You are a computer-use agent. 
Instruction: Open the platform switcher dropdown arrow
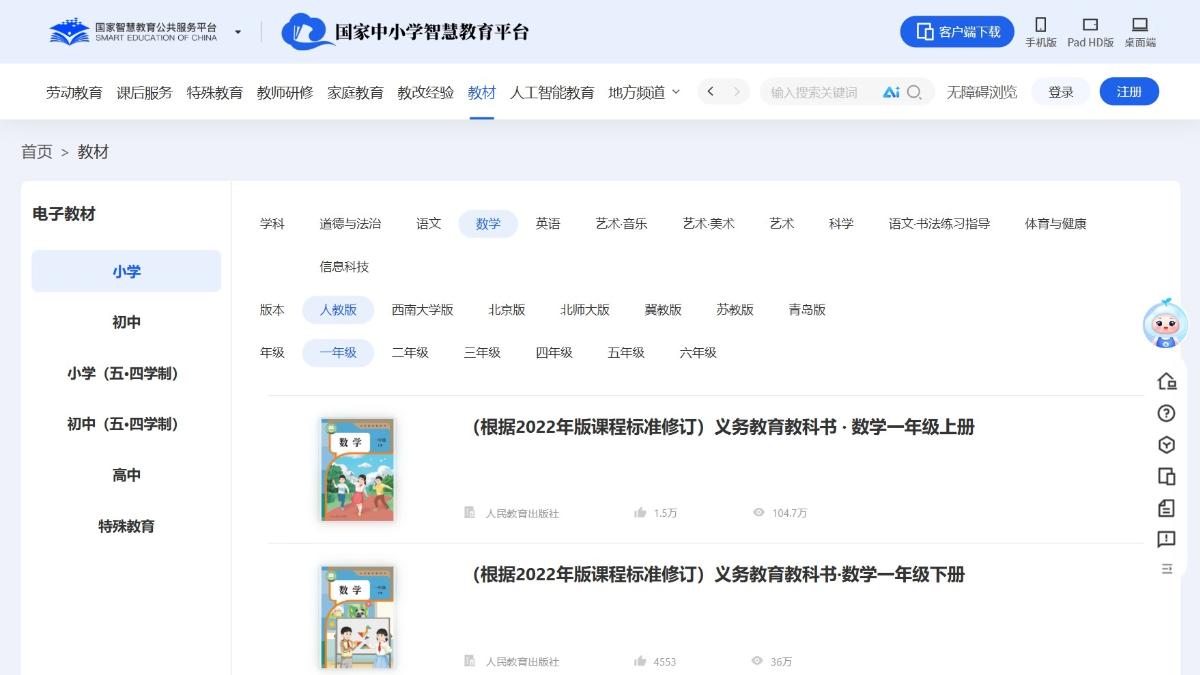[238, 32]
